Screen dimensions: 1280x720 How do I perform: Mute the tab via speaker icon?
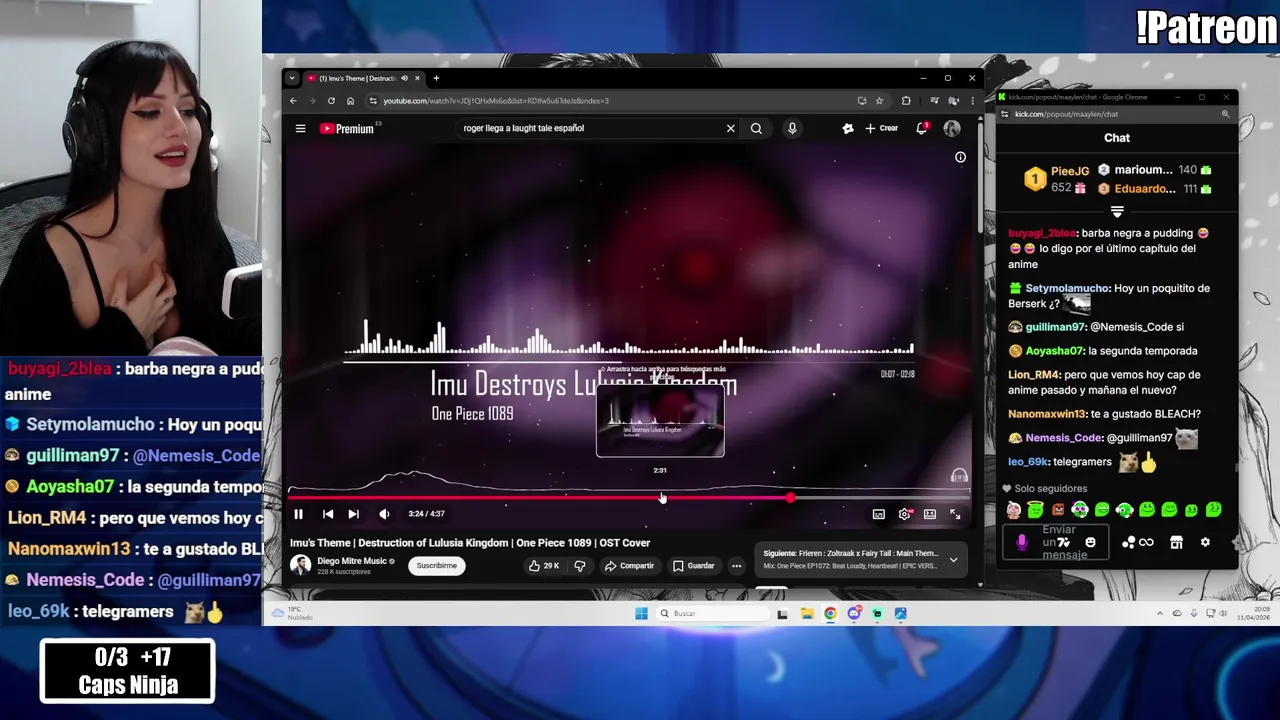pyautogui.click(x=404, y=78)
